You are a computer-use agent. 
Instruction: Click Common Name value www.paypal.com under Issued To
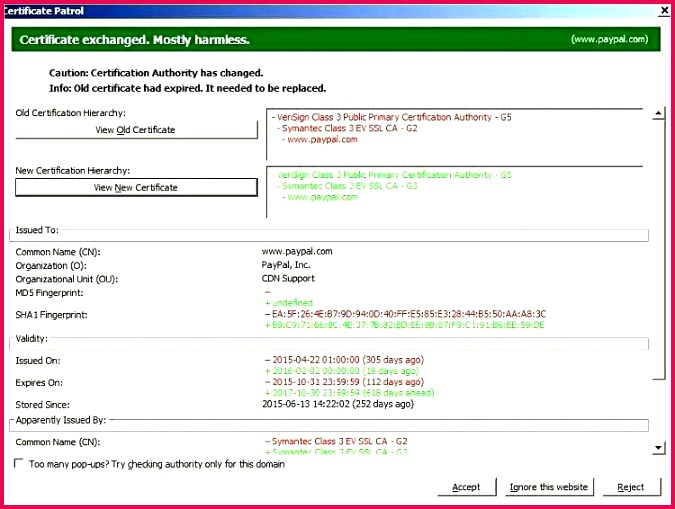pyautogui.click(x=297, y=251)
